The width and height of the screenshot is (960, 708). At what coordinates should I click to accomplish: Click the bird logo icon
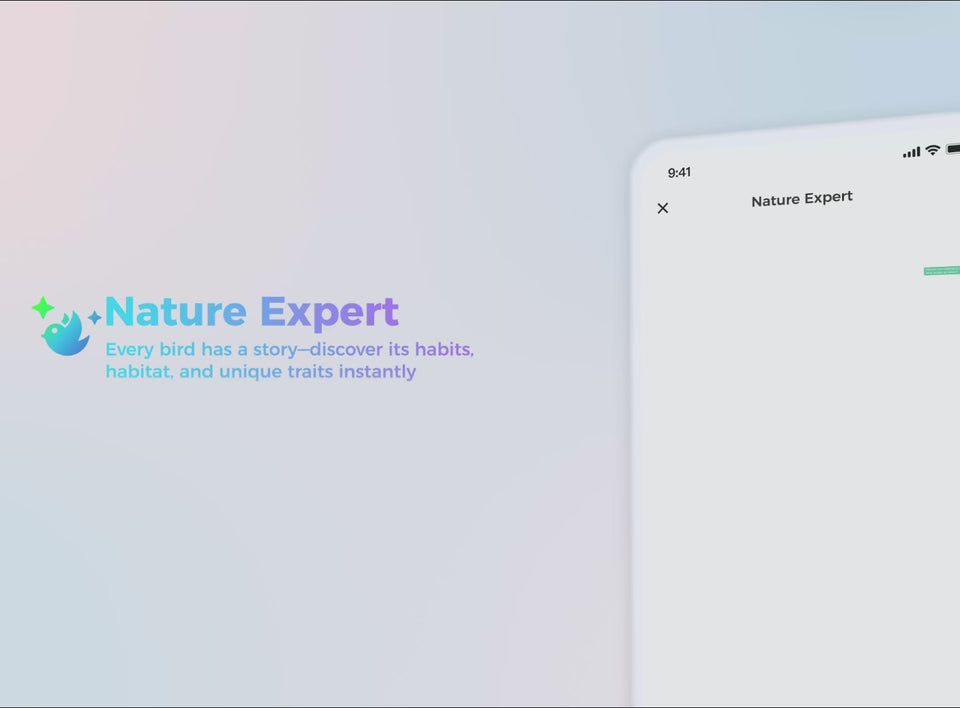pyautogui.click(x=66, y=326)
